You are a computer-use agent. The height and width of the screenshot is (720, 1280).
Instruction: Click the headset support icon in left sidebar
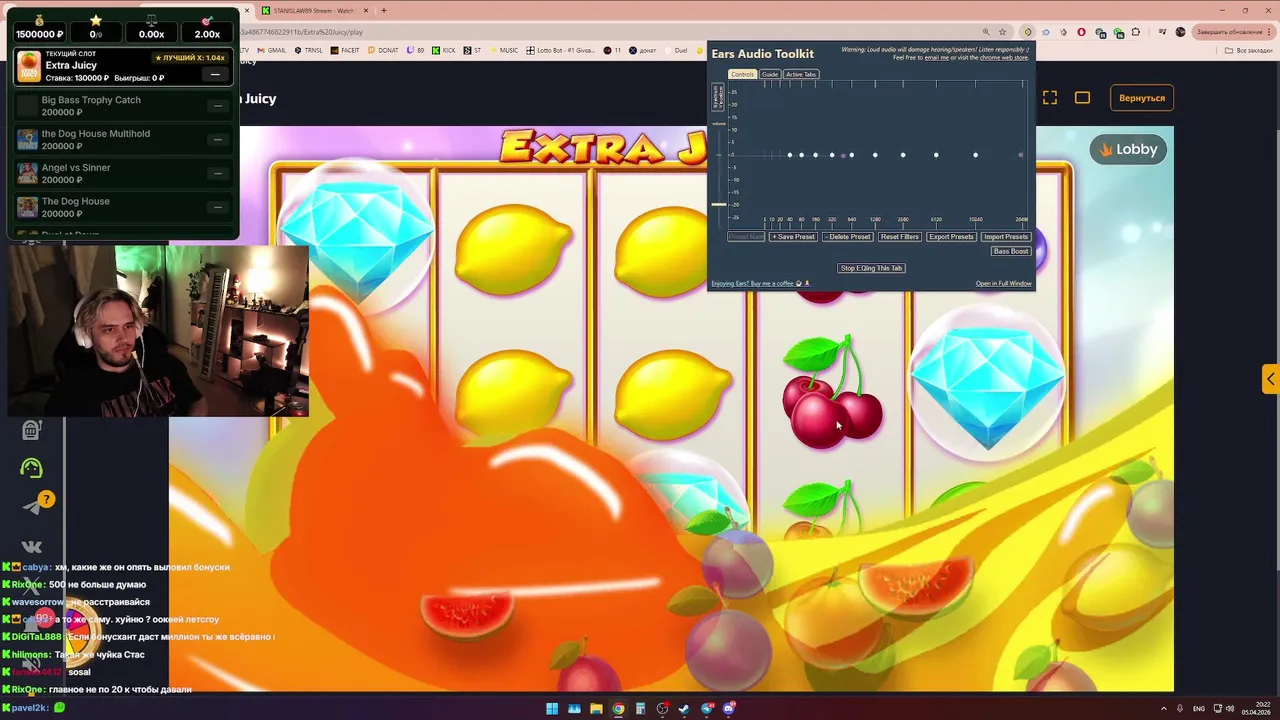click(x=31, y=468)
